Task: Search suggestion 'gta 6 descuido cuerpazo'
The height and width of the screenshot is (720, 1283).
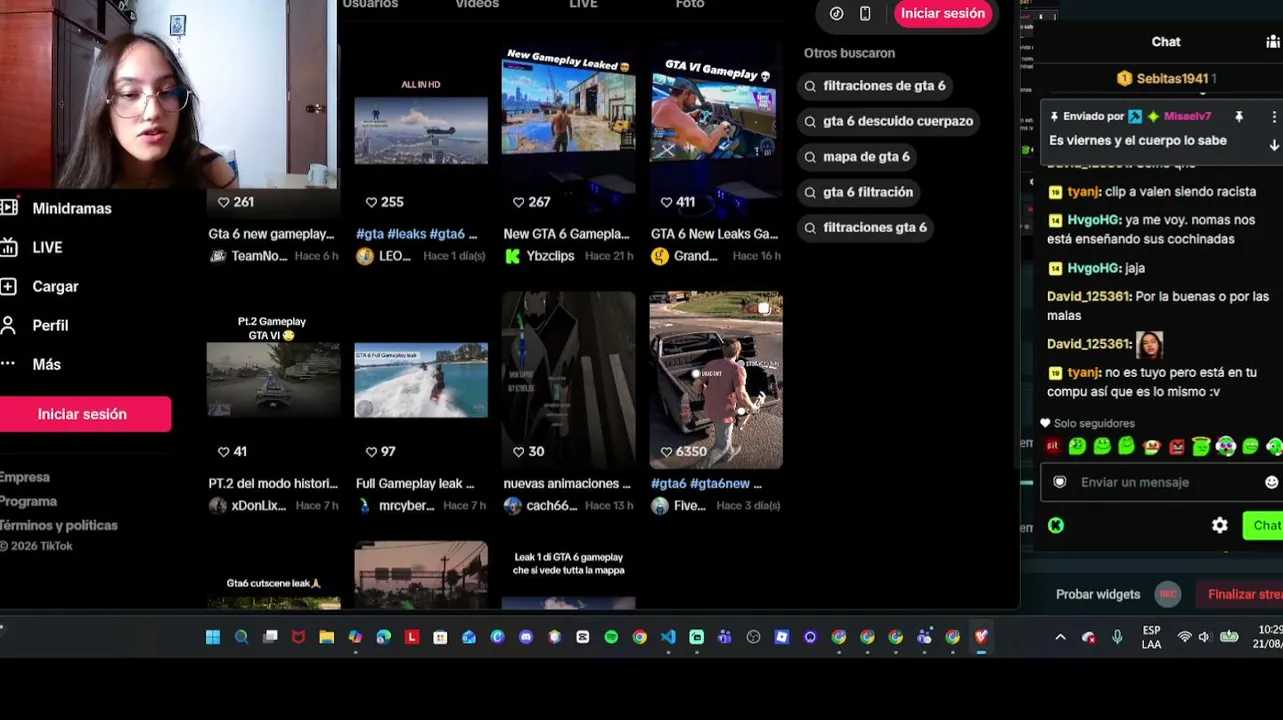Action: click(x=888, y=121)
